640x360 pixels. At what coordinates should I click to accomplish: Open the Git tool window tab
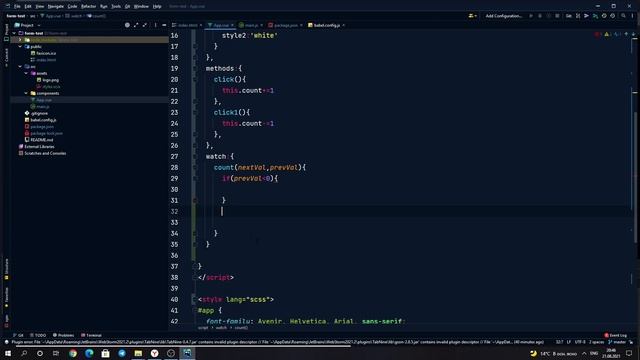point(18,335)
